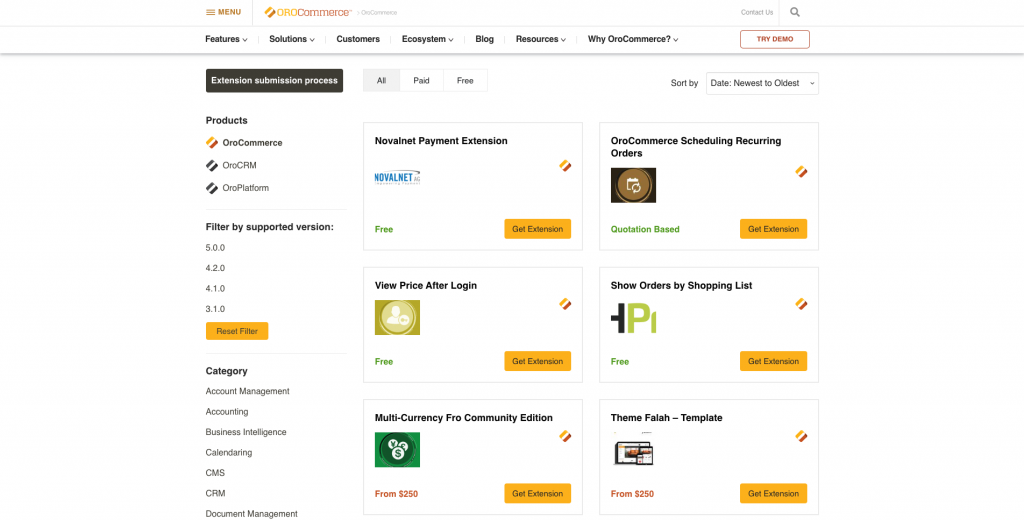Get Extension for Scheduling Recurring Orders

(x=773, y=229)
